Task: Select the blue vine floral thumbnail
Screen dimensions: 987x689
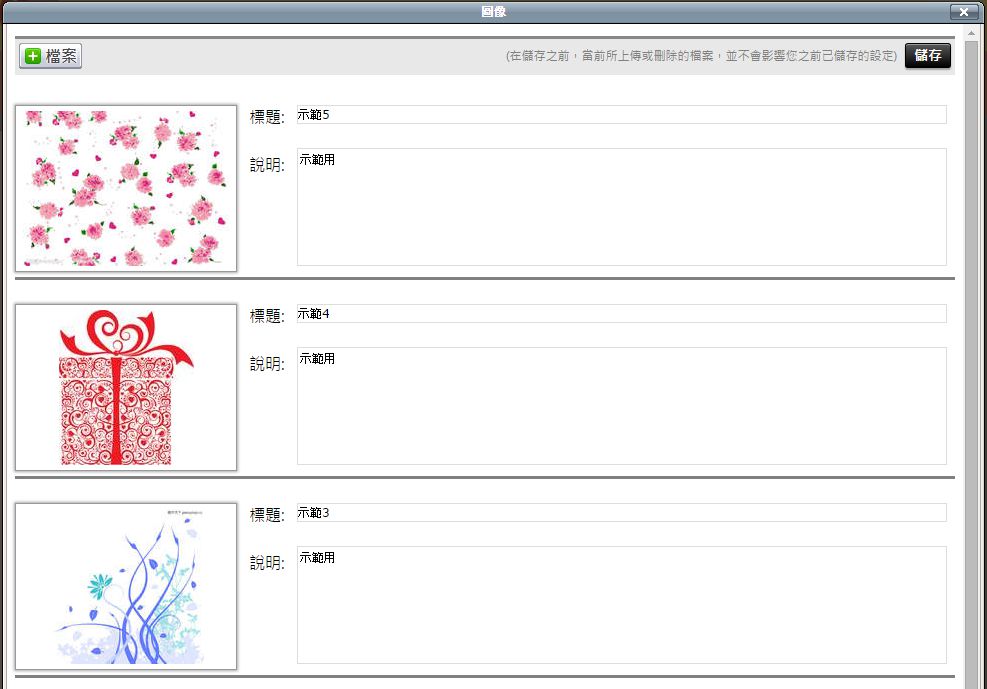Action: (126, 586)
